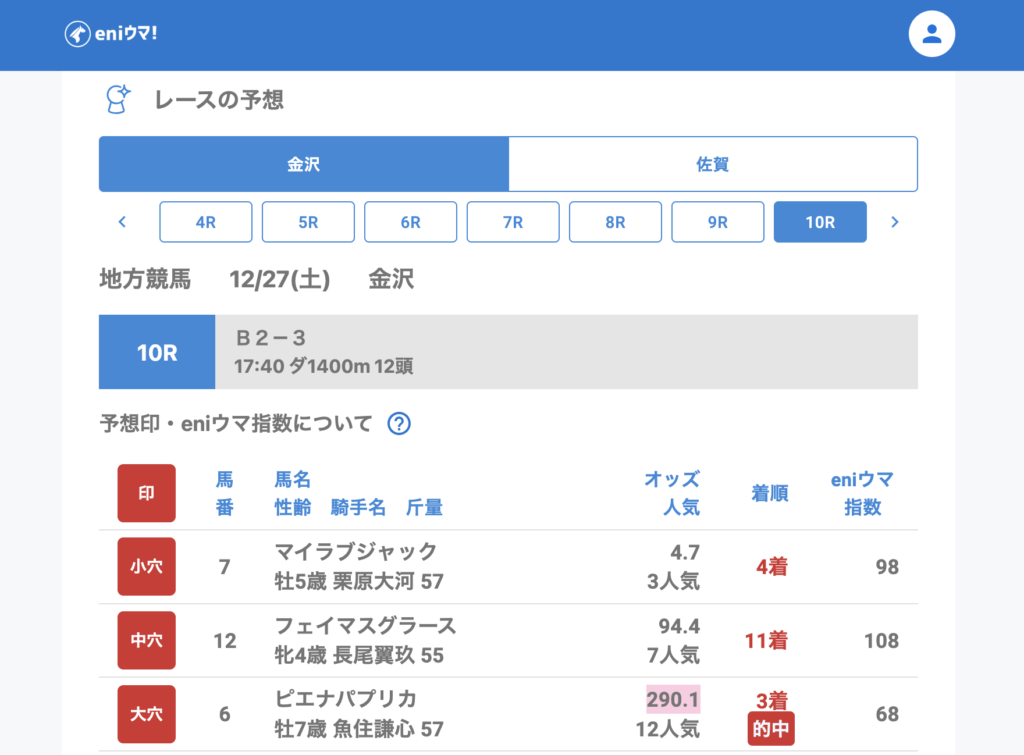Viewport: 1024px width, 755px height.
Task: Open the user account profile icon
Action: coord(931,34)
